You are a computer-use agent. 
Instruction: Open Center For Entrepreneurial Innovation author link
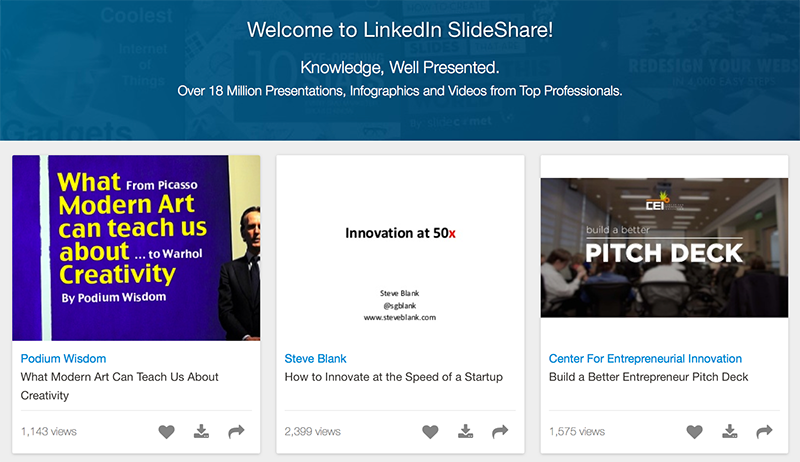[645, 358]
